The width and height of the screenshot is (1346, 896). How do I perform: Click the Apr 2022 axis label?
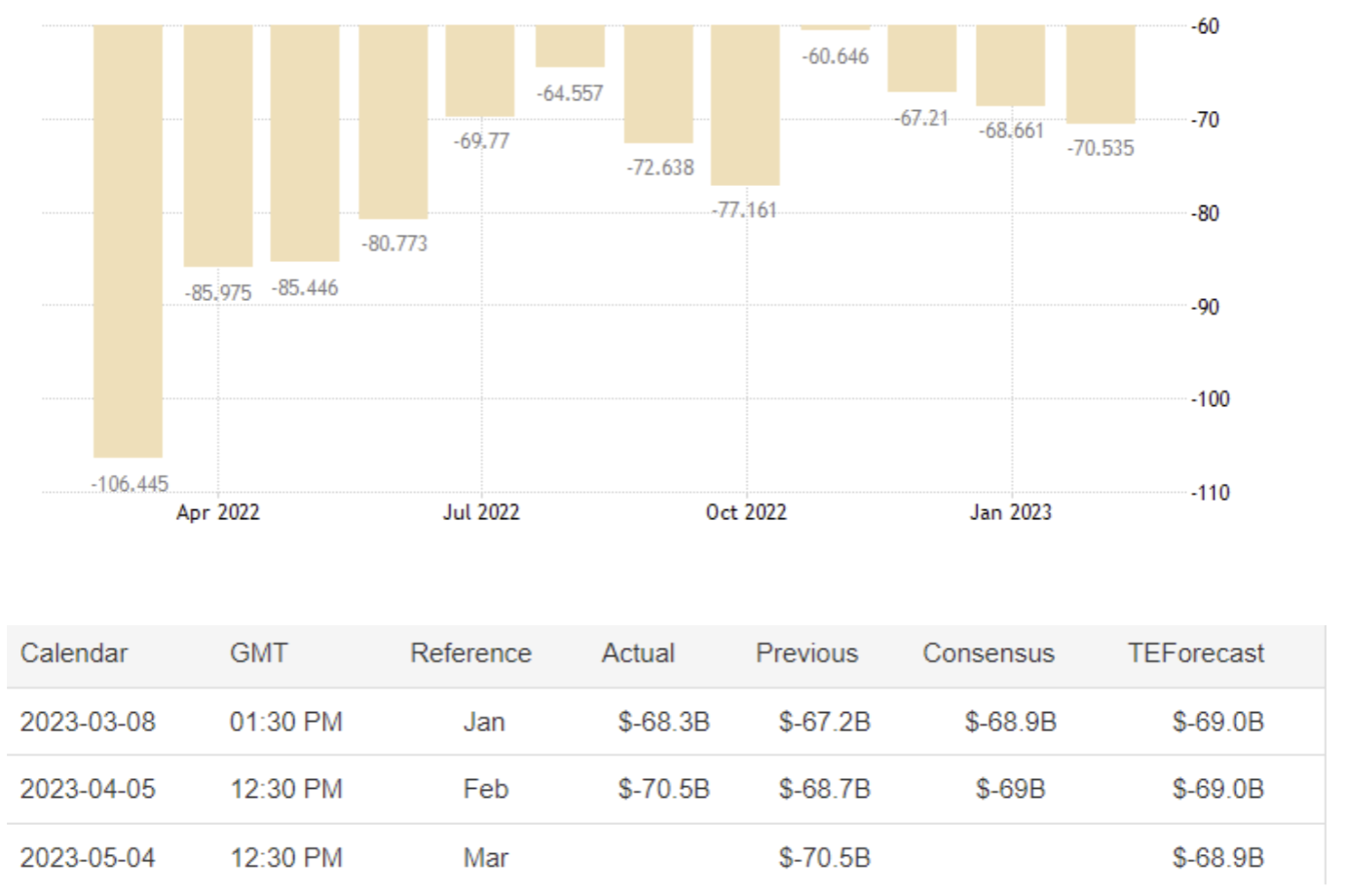(x=218, y=512)
